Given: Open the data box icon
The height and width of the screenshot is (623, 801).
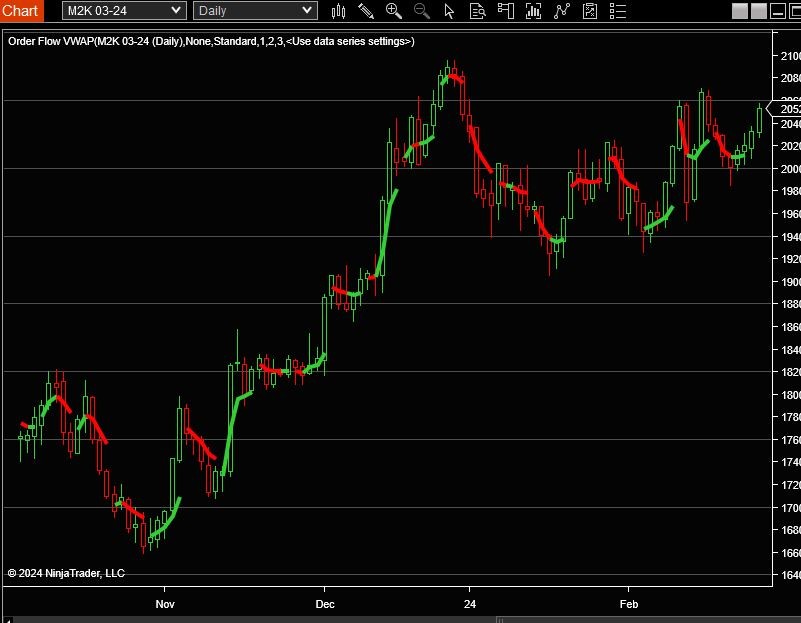Looking at the screenshot, I should [478, 11].
